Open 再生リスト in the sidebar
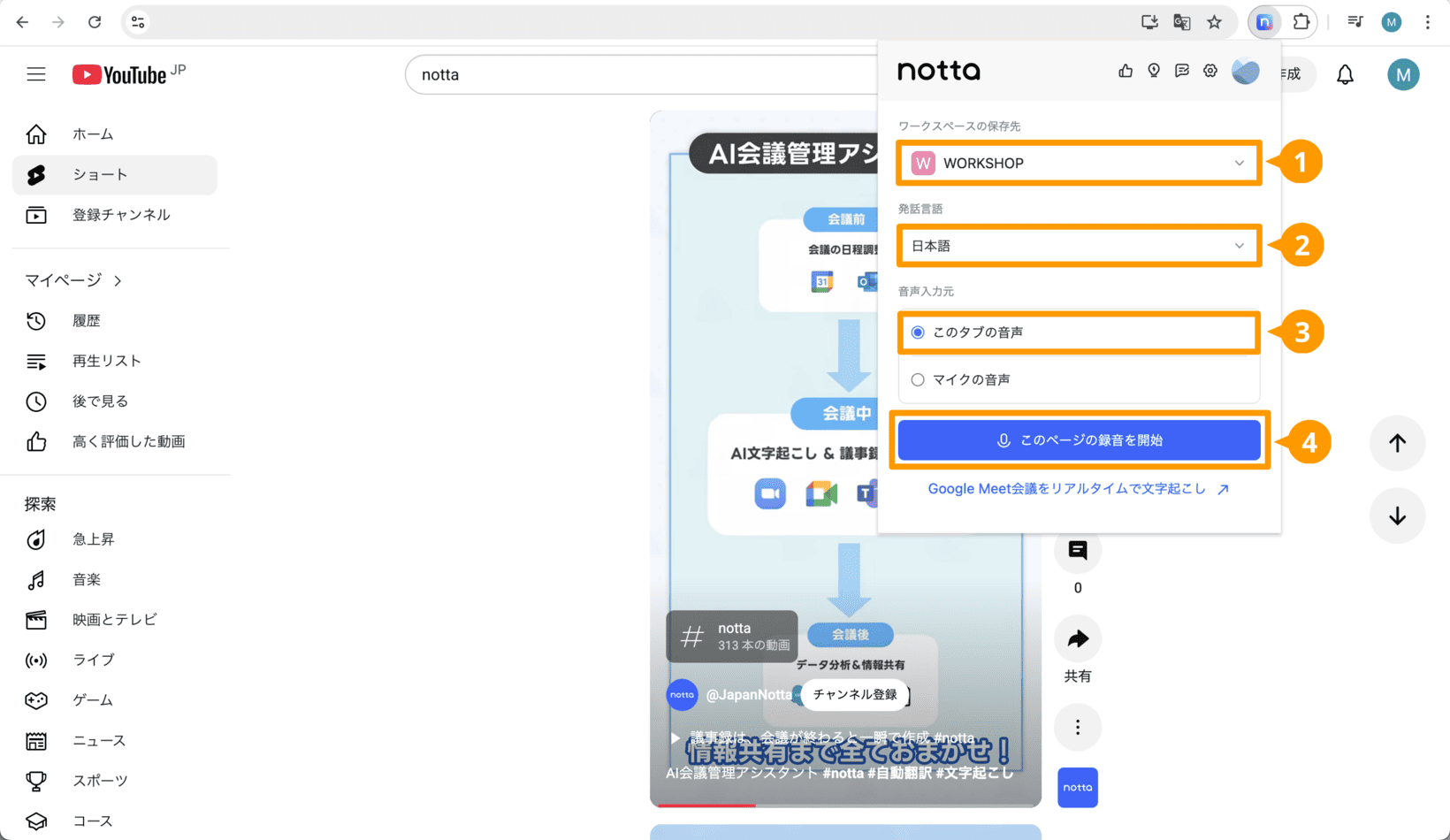1450x840 pixels. (115, 361)
